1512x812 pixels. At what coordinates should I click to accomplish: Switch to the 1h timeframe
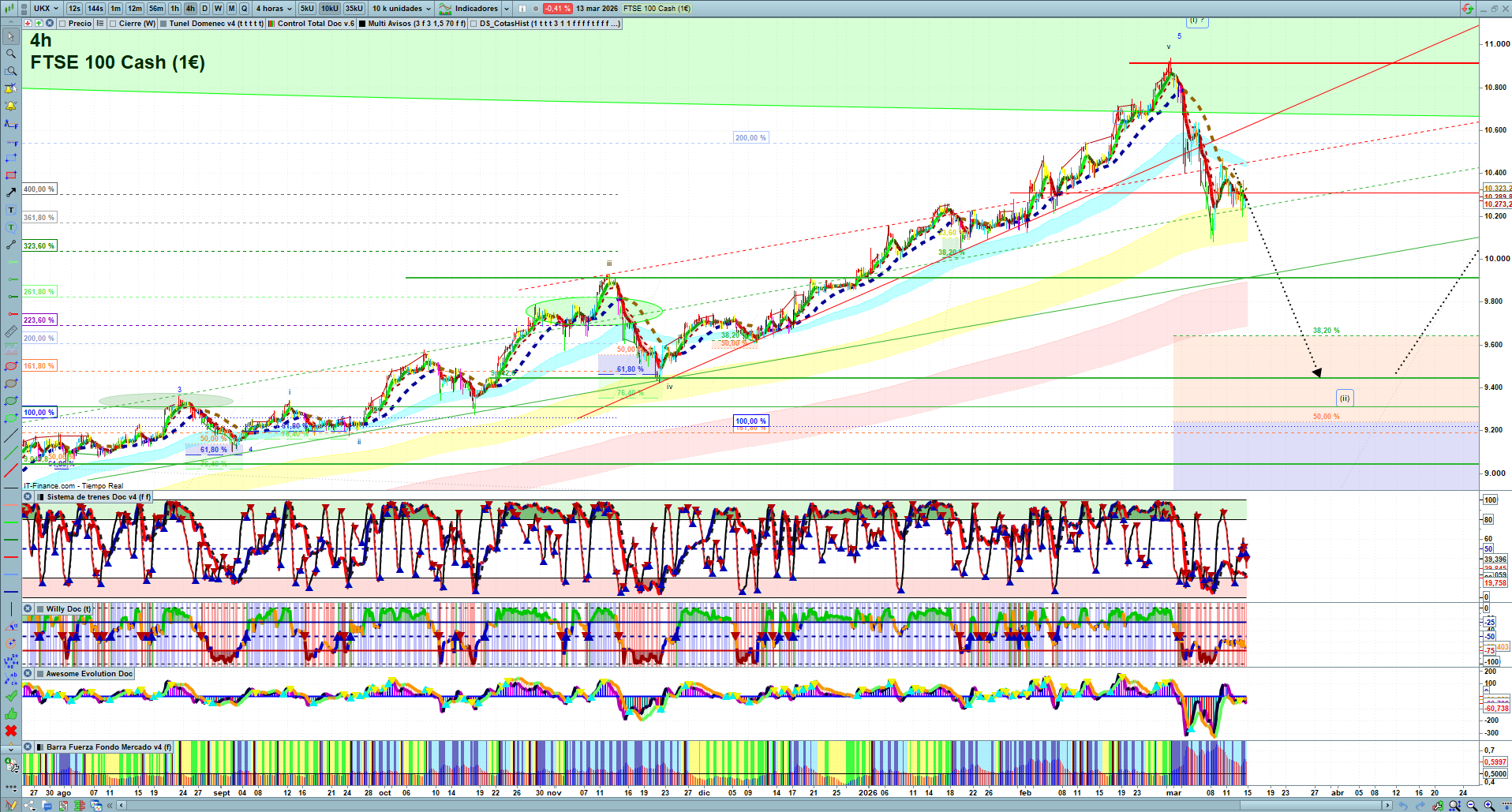coord(174,9)
